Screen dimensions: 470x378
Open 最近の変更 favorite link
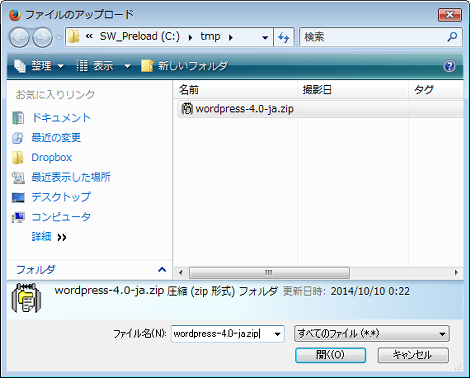(x=56, y=137)
